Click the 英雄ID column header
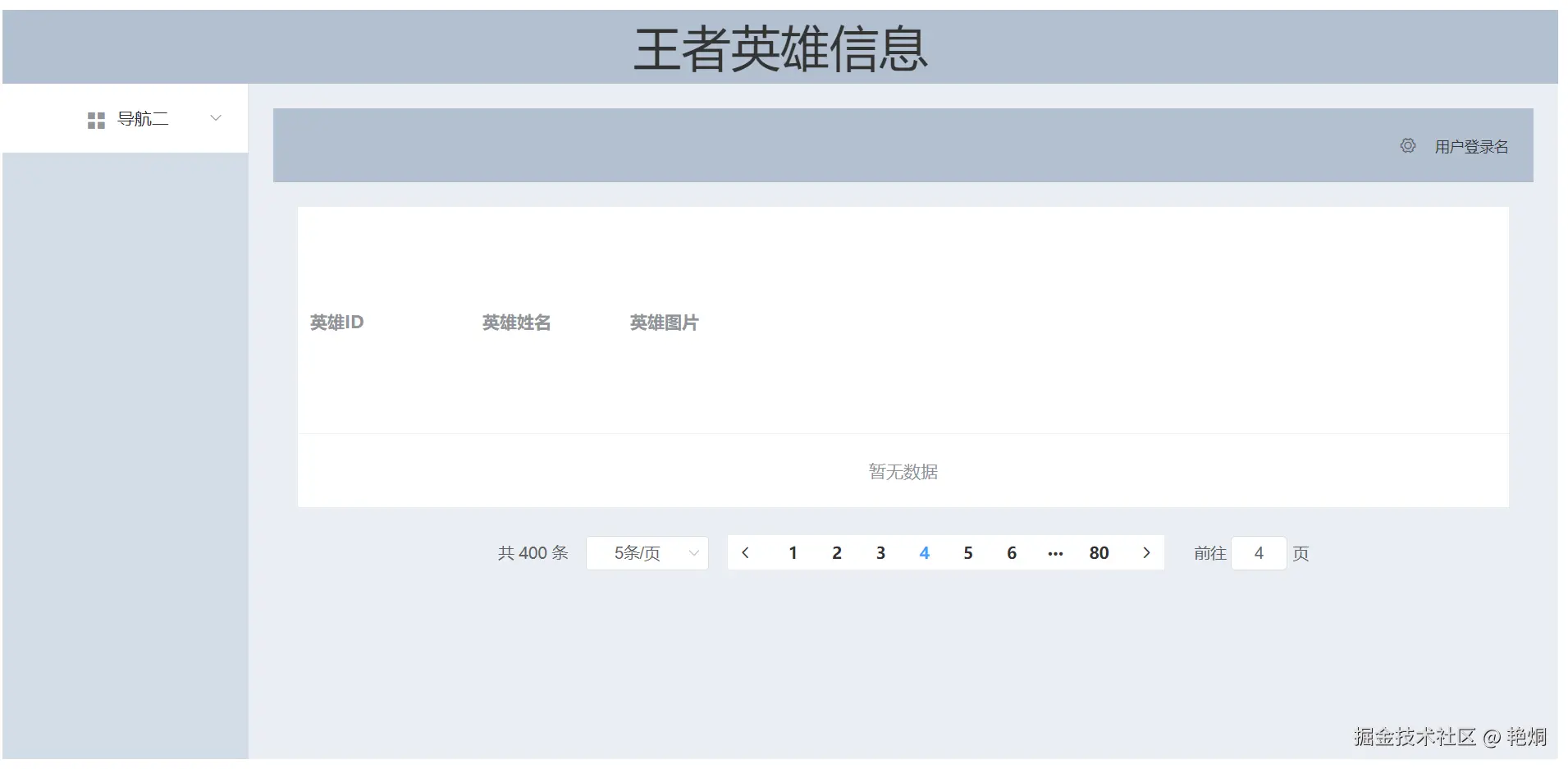This screenshot has width=1568, height=769. [x=336, y=322]
